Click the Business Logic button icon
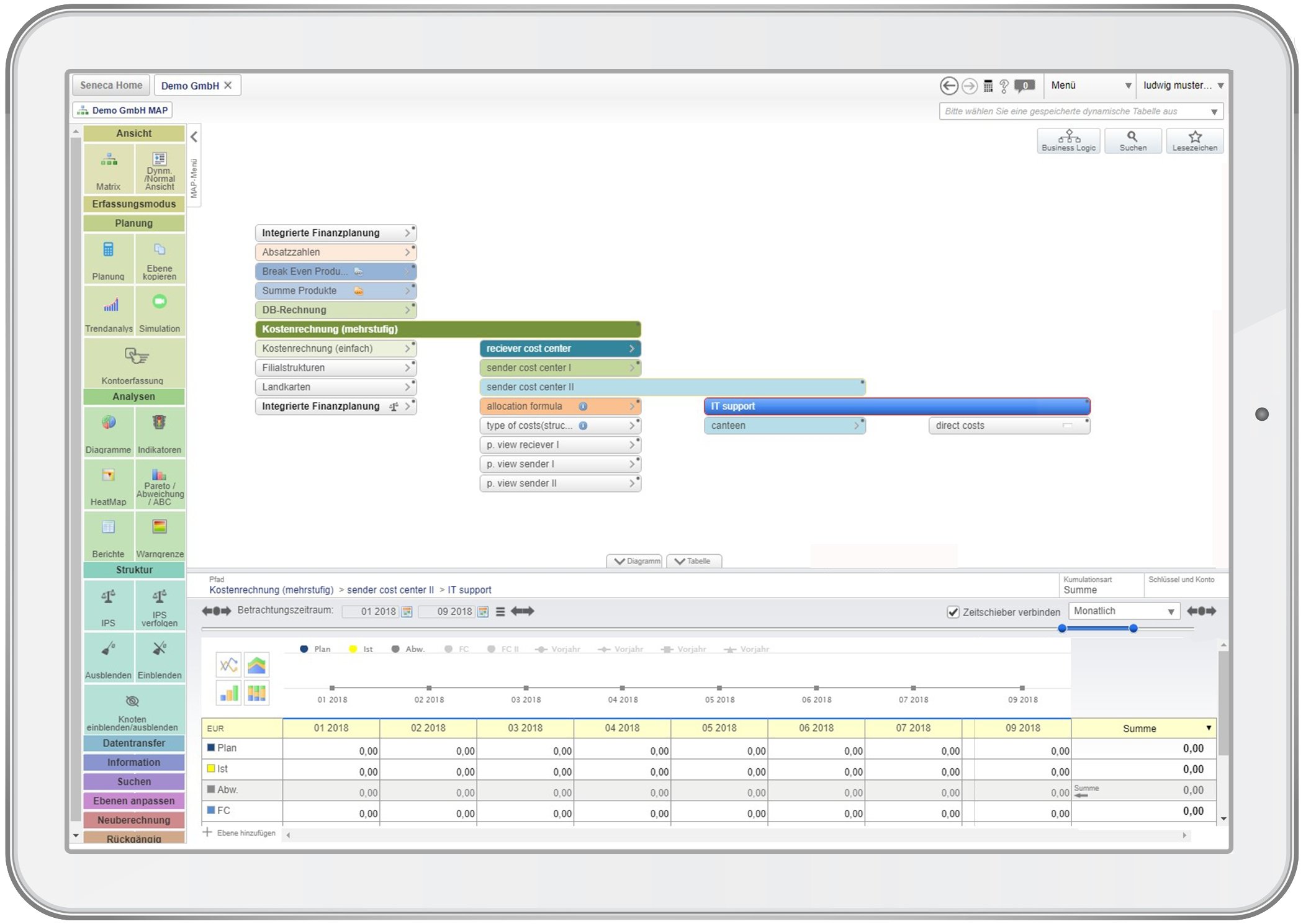Viewport: 1311px width, 924px height. (x=1068, y=137)
